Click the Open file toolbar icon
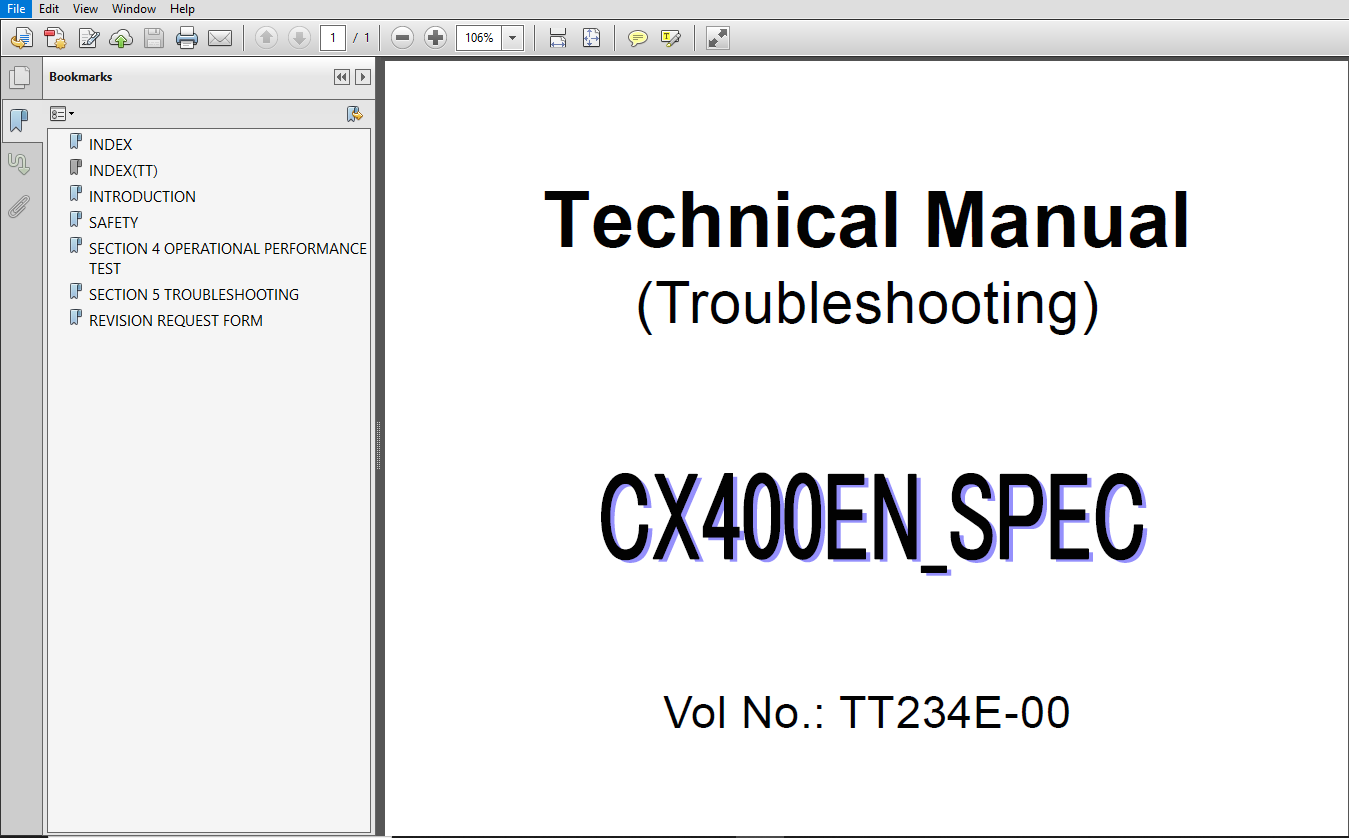Viewport: 1349px width, 838px height. tap(21, 38)
